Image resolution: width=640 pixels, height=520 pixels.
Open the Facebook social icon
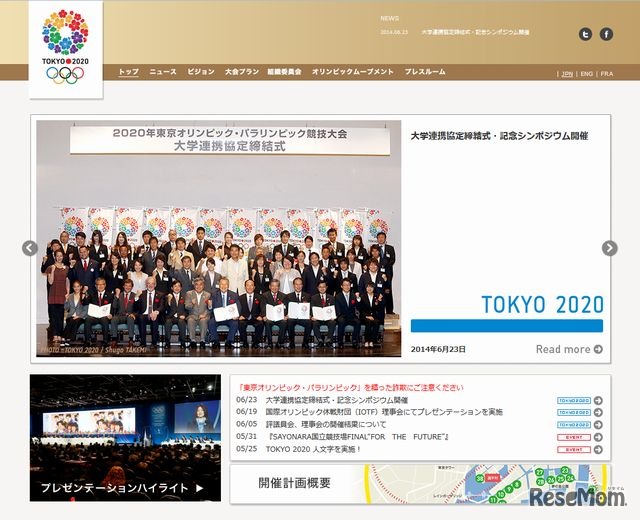tap(606, 34)
